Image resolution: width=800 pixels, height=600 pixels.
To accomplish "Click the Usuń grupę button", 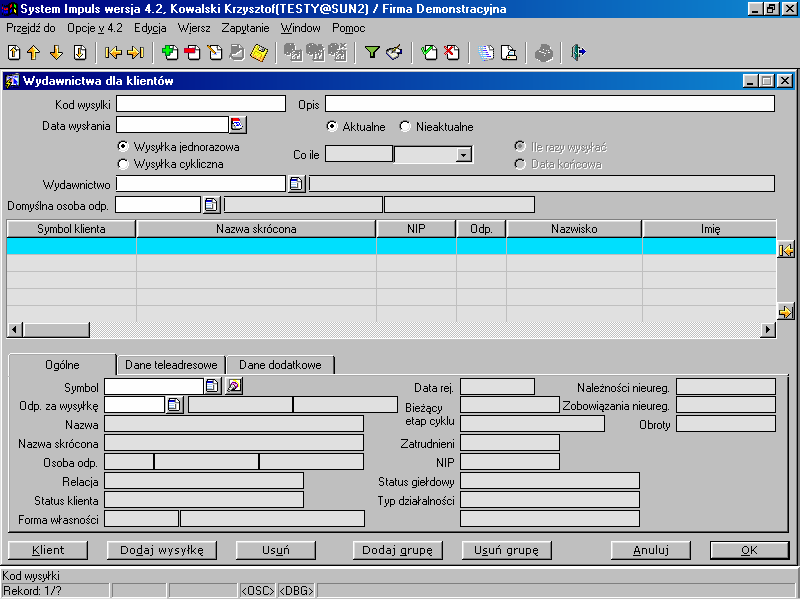I will pyautogui.click(x=506, y=550).
